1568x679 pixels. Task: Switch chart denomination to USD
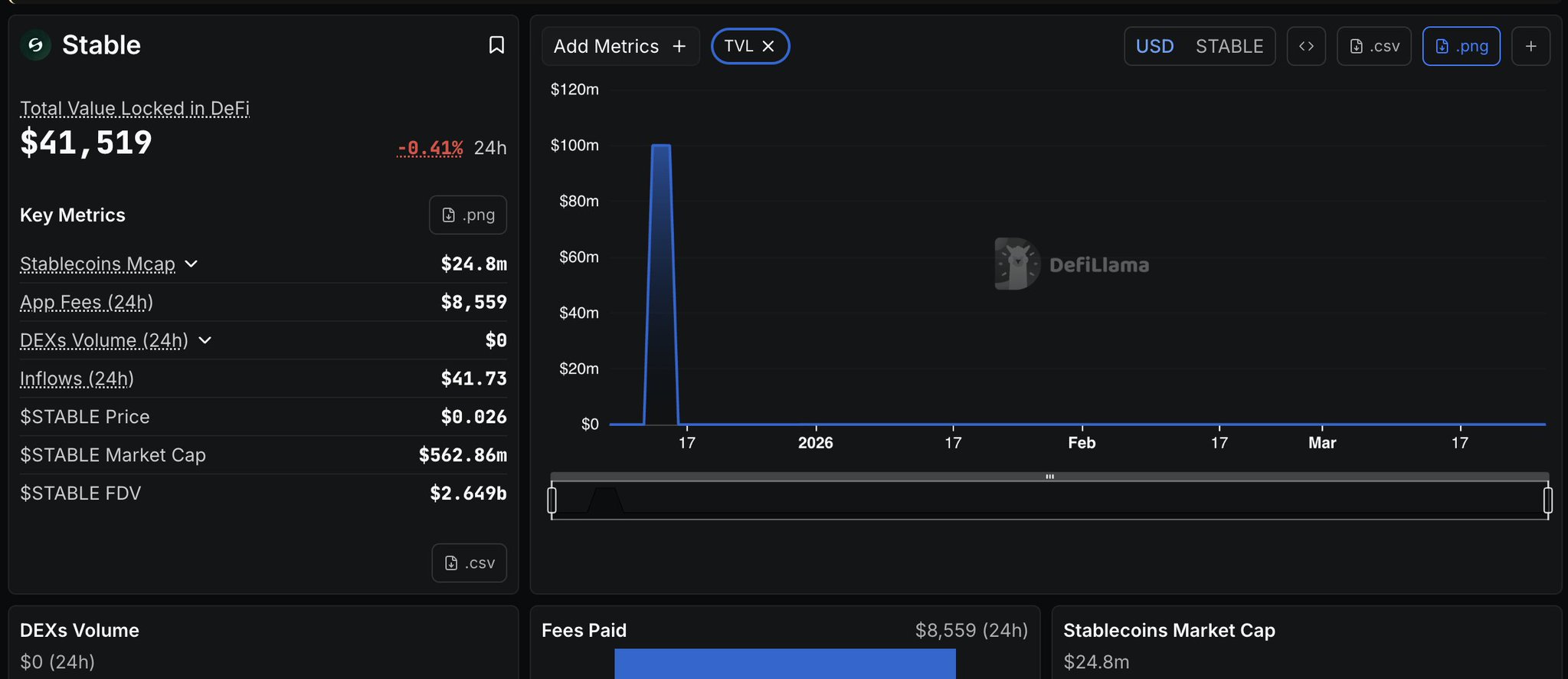[x=1154, y=47]
